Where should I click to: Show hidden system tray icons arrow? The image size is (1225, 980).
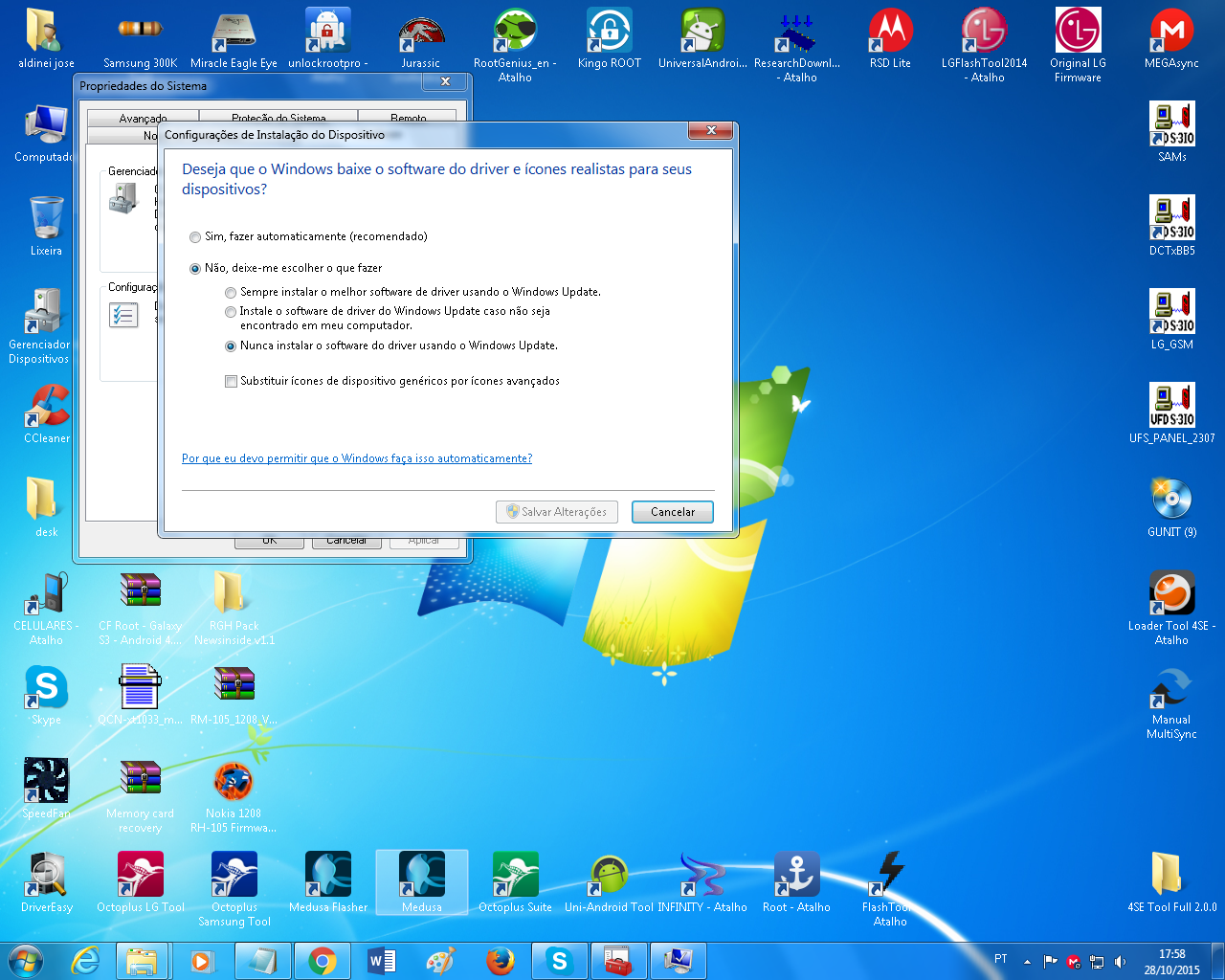[1027, 962]
